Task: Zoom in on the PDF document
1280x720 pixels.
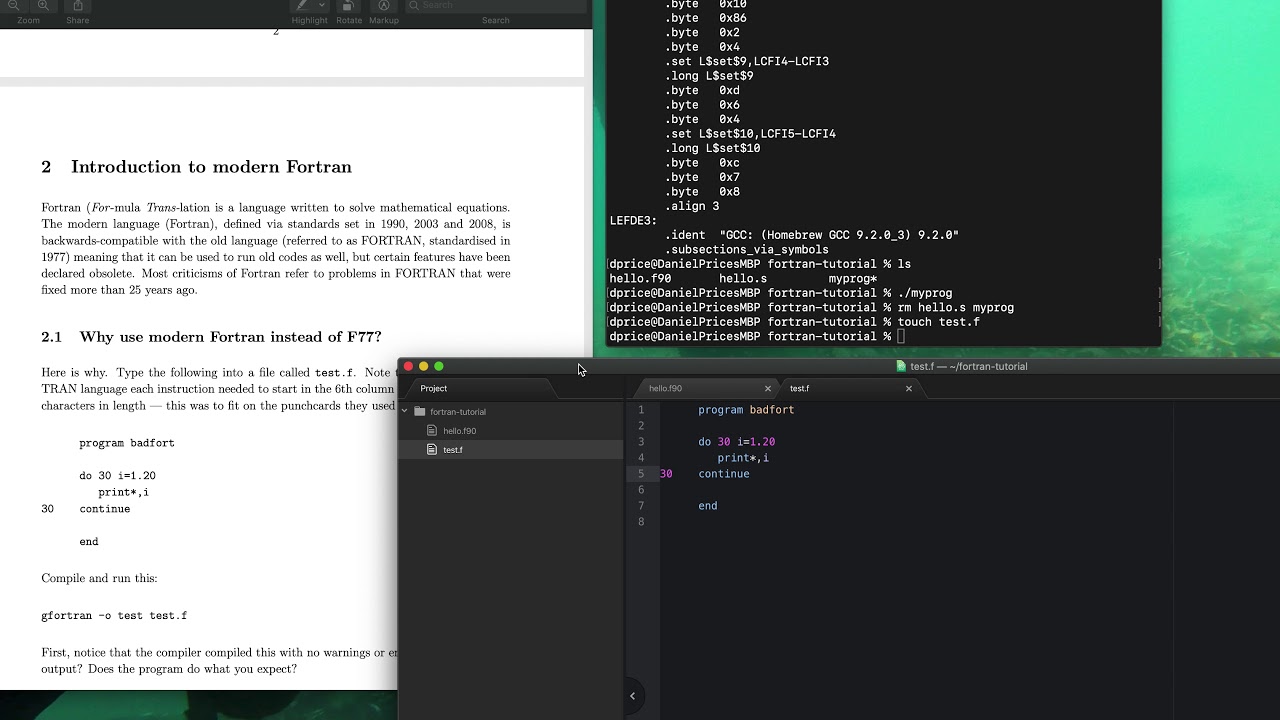Action: 43,5
